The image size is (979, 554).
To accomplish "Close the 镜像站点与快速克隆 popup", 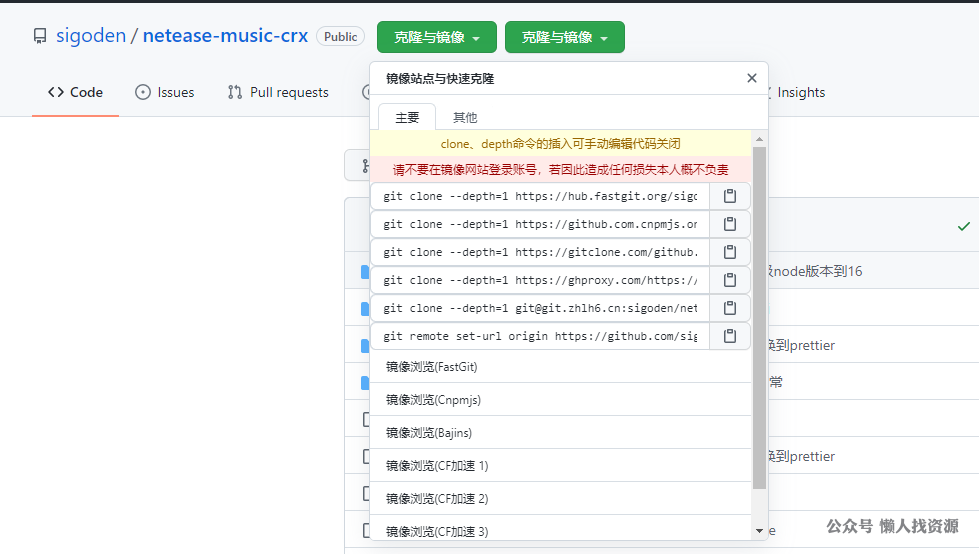I will click(x=752, y=78).
